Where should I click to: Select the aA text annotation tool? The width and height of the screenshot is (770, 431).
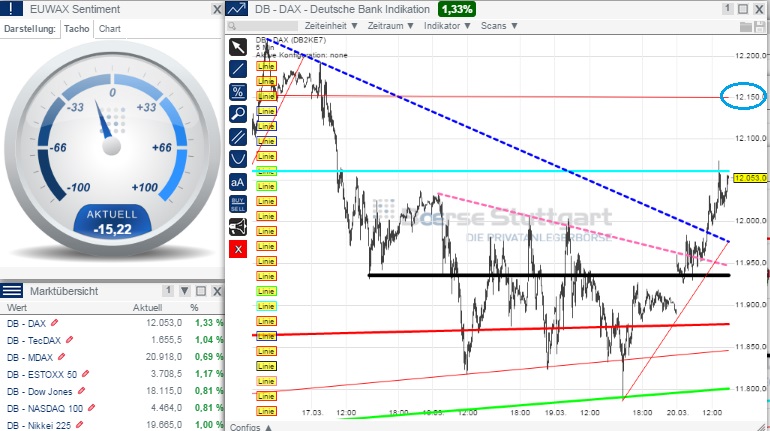[238, 182]
